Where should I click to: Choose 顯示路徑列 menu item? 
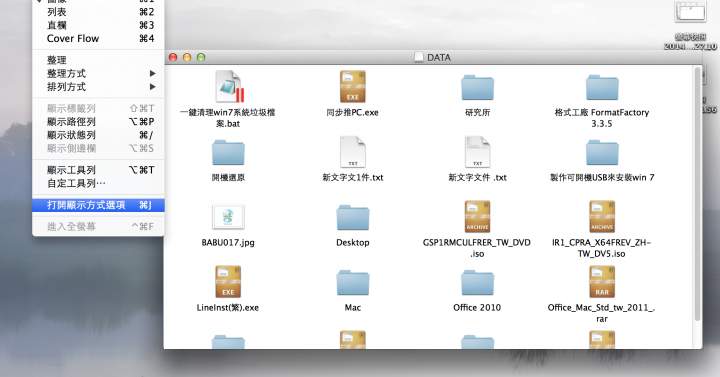click(x=98, y=122)
